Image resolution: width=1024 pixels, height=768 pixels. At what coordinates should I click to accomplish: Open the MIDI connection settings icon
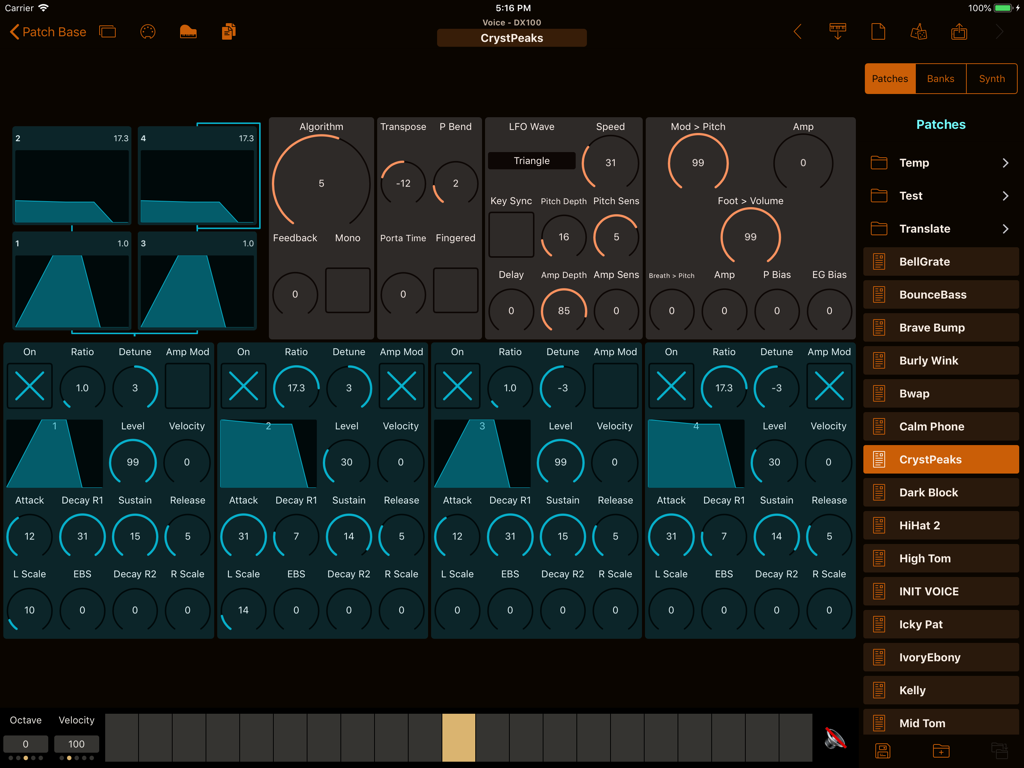click(148, 31)
